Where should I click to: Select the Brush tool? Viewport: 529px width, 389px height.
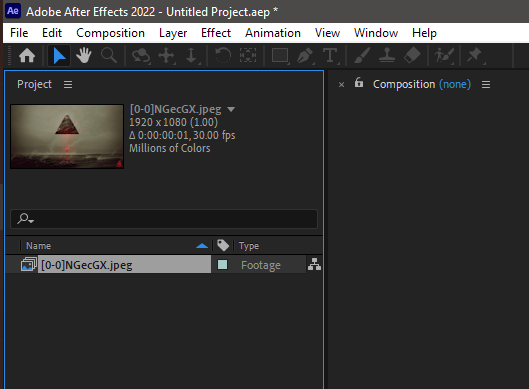(362, 56)
